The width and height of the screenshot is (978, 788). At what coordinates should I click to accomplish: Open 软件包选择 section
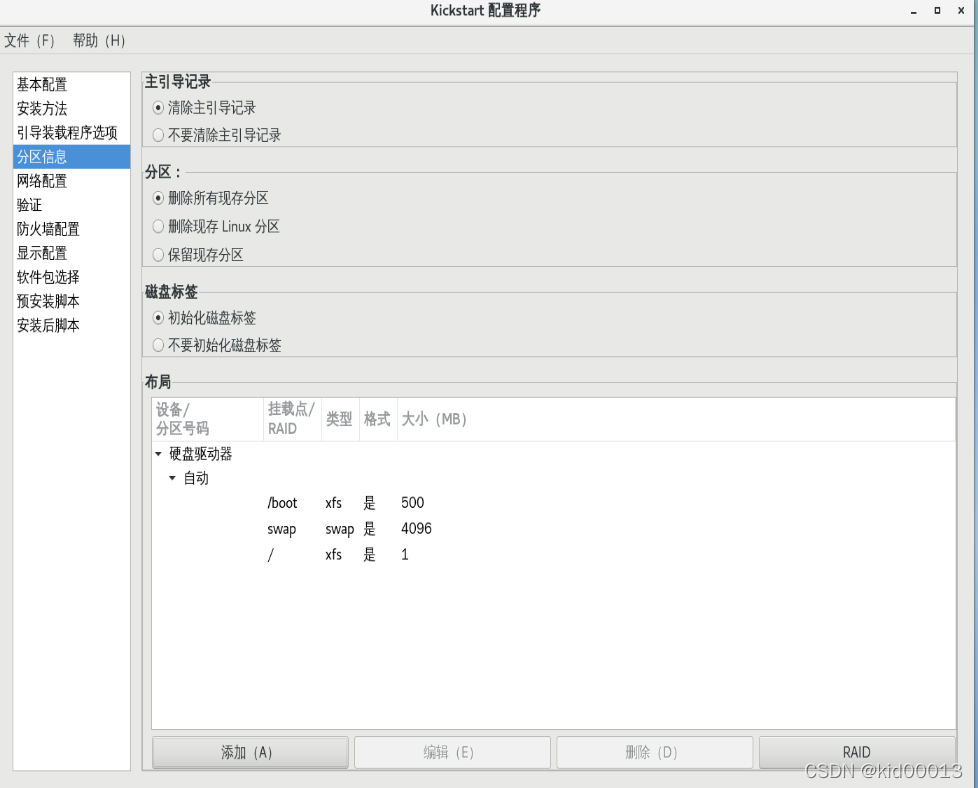pos(71,277)
